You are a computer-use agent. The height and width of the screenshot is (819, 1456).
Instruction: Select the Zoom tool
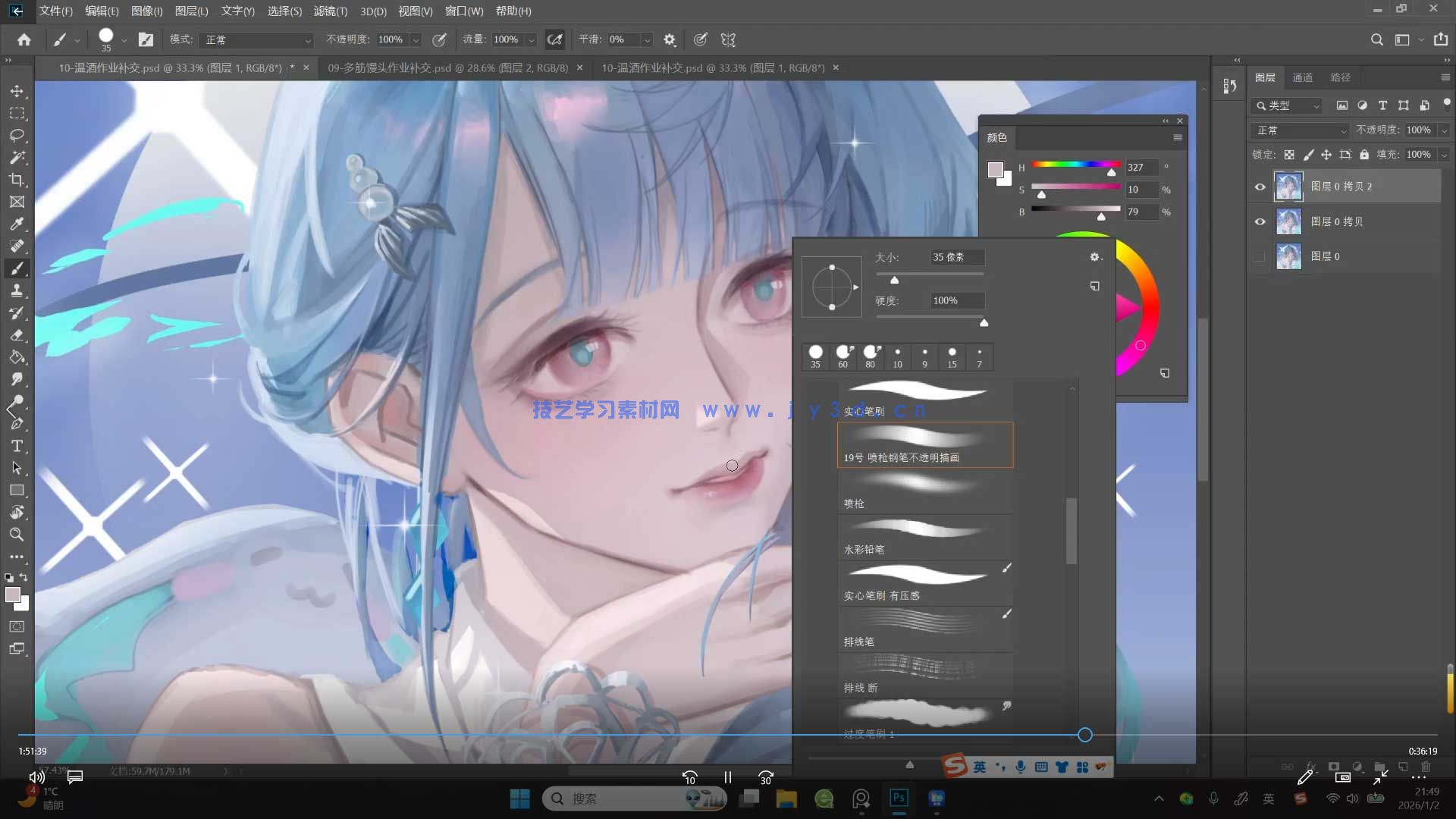[x=17, y=535]
